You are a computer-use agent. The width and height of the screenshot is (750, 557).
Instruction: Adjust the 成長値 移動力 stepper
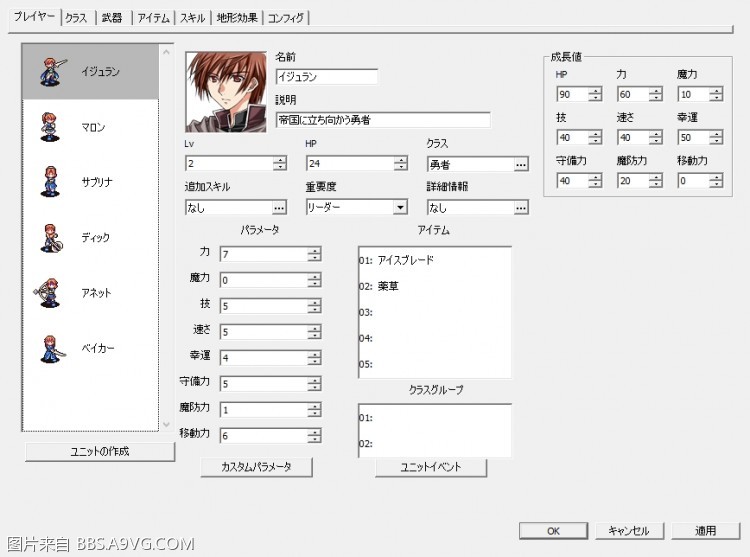(716, 181)
